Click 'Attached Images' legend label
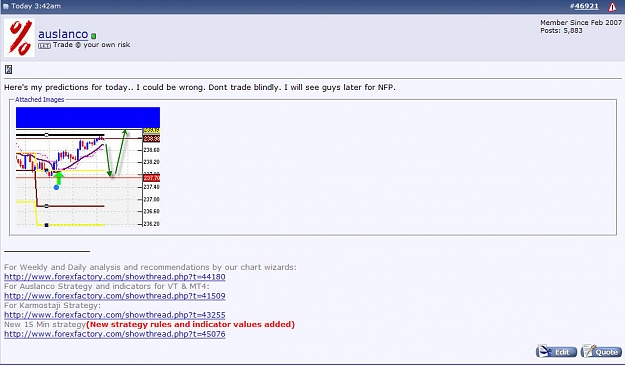 point(39,100)
